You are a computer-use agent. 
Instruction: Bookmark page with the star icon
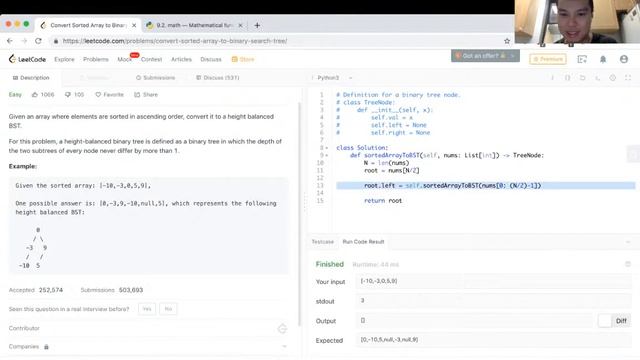click(x=507, y=41)
